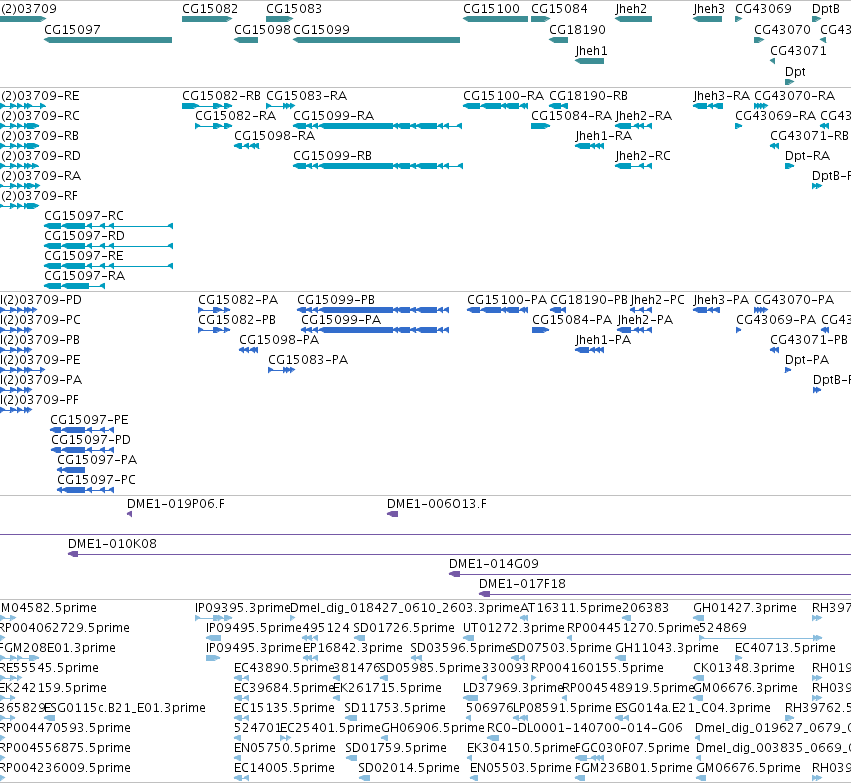Screen dimensions: 851x783
Task: Click the long CG15099 gene bar
Action: click(376, 40)
